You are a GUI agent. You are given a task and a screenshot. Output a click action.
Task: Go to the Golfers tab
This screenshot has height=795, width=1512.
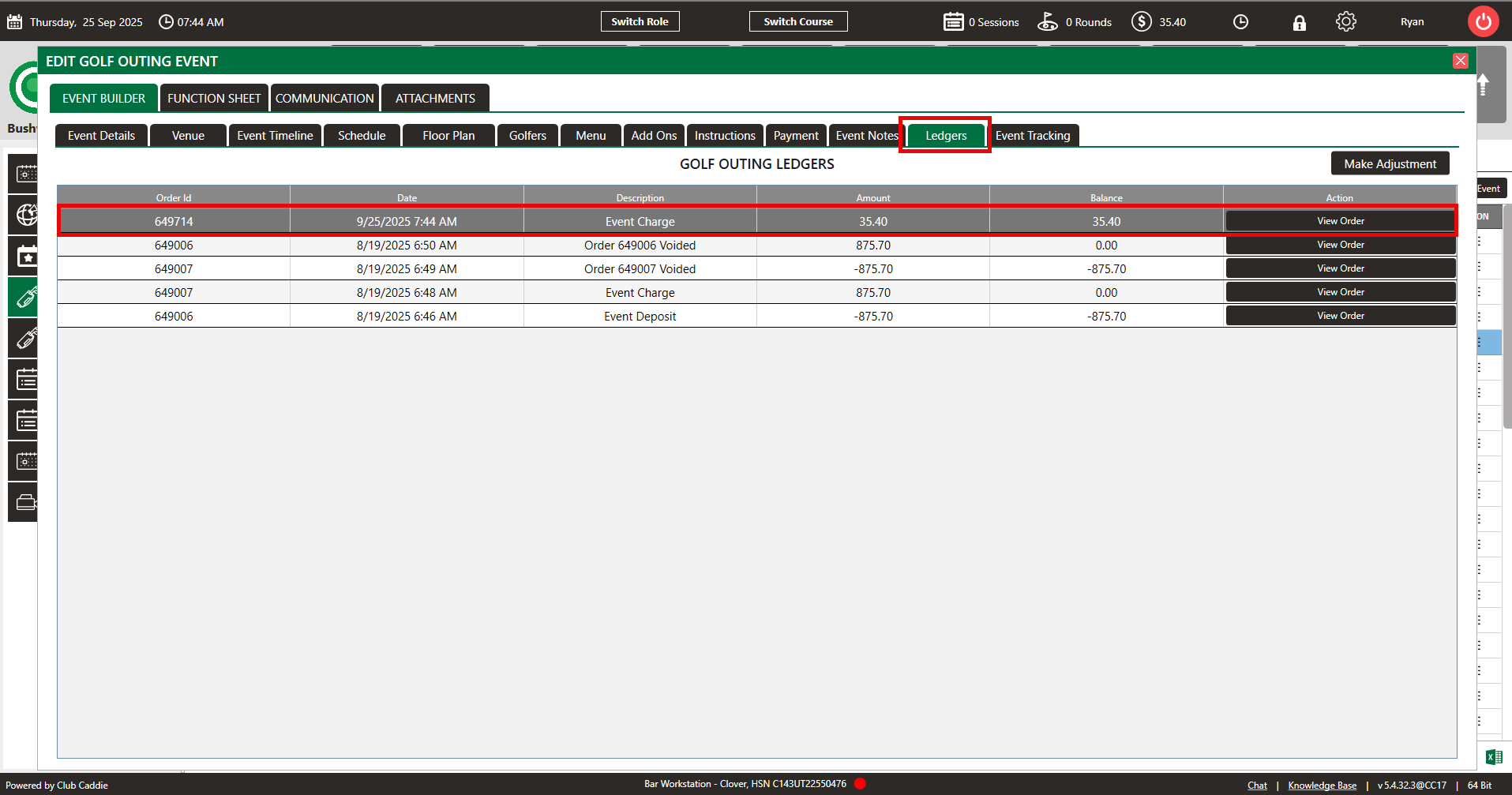tap(527, 136)
